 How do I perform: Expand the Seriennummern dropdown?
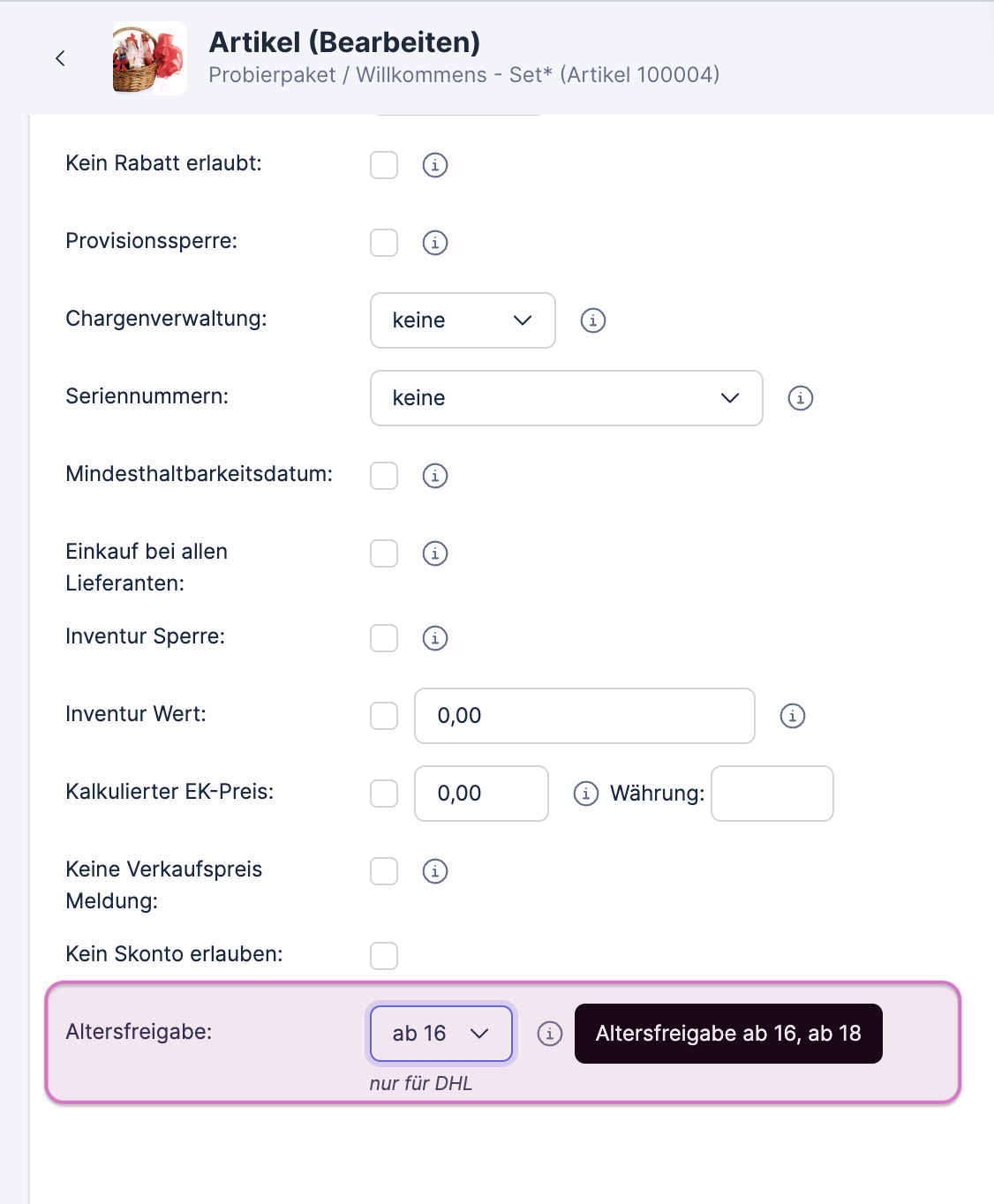pos(566,398)
